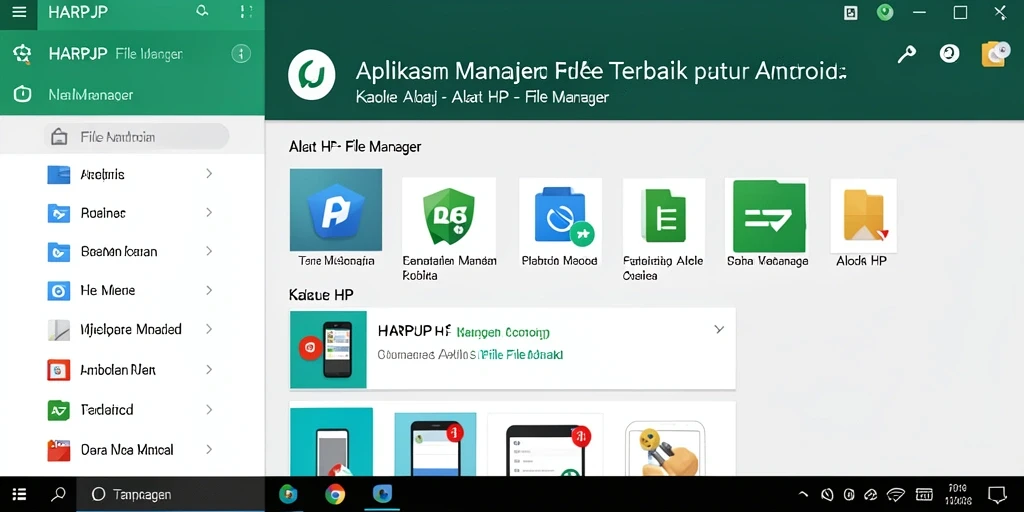
Task: Click the Kalaue HP section heading
Action: click(321, 295)
